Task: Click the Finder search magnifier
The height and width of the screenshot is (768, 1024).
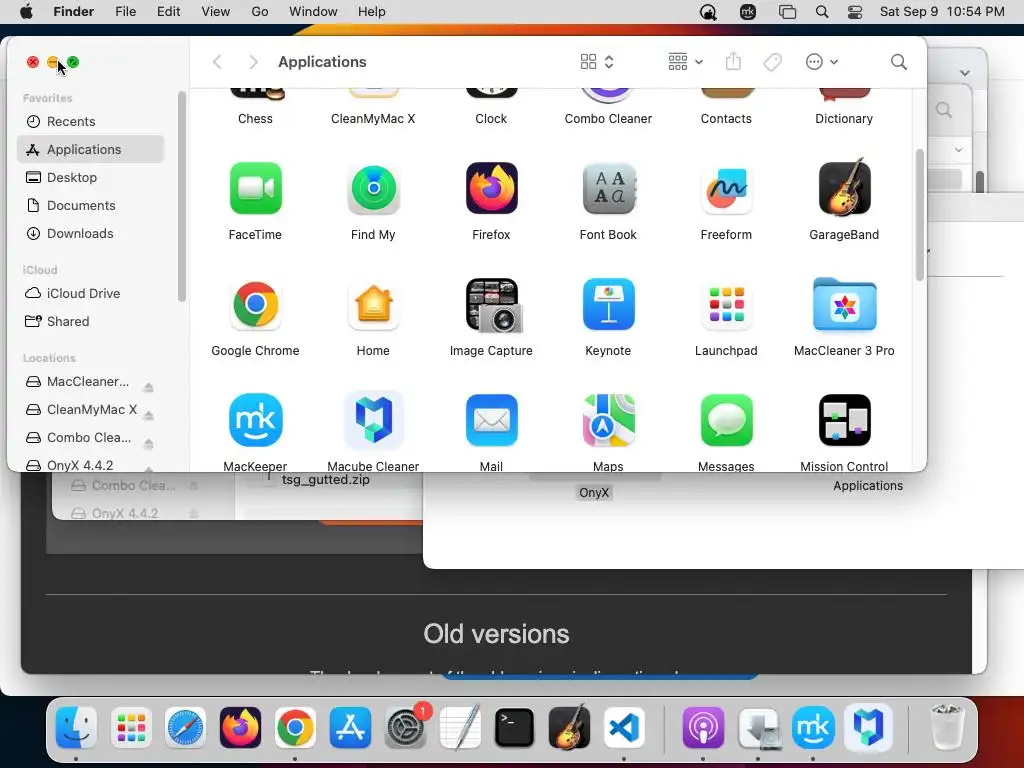Action: (x=899, y=62)
